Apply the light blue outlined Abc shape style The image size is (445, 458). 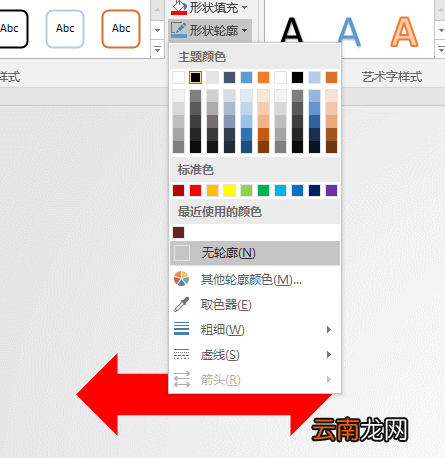tap(65, 29)
